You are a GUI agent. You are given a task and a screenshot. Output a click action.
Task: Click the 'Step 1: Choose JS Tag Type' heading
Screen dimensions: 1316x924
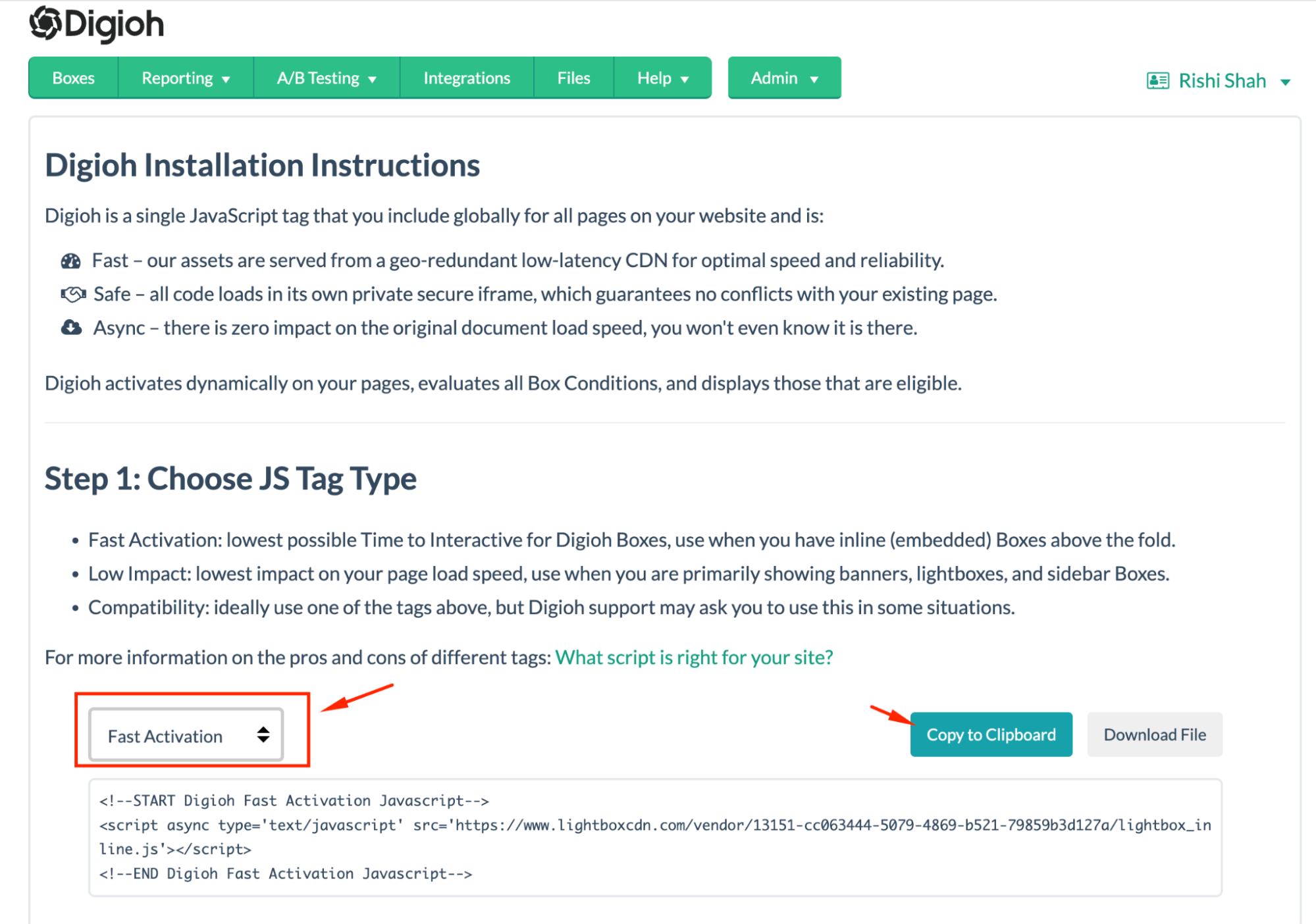pos(230,478)
